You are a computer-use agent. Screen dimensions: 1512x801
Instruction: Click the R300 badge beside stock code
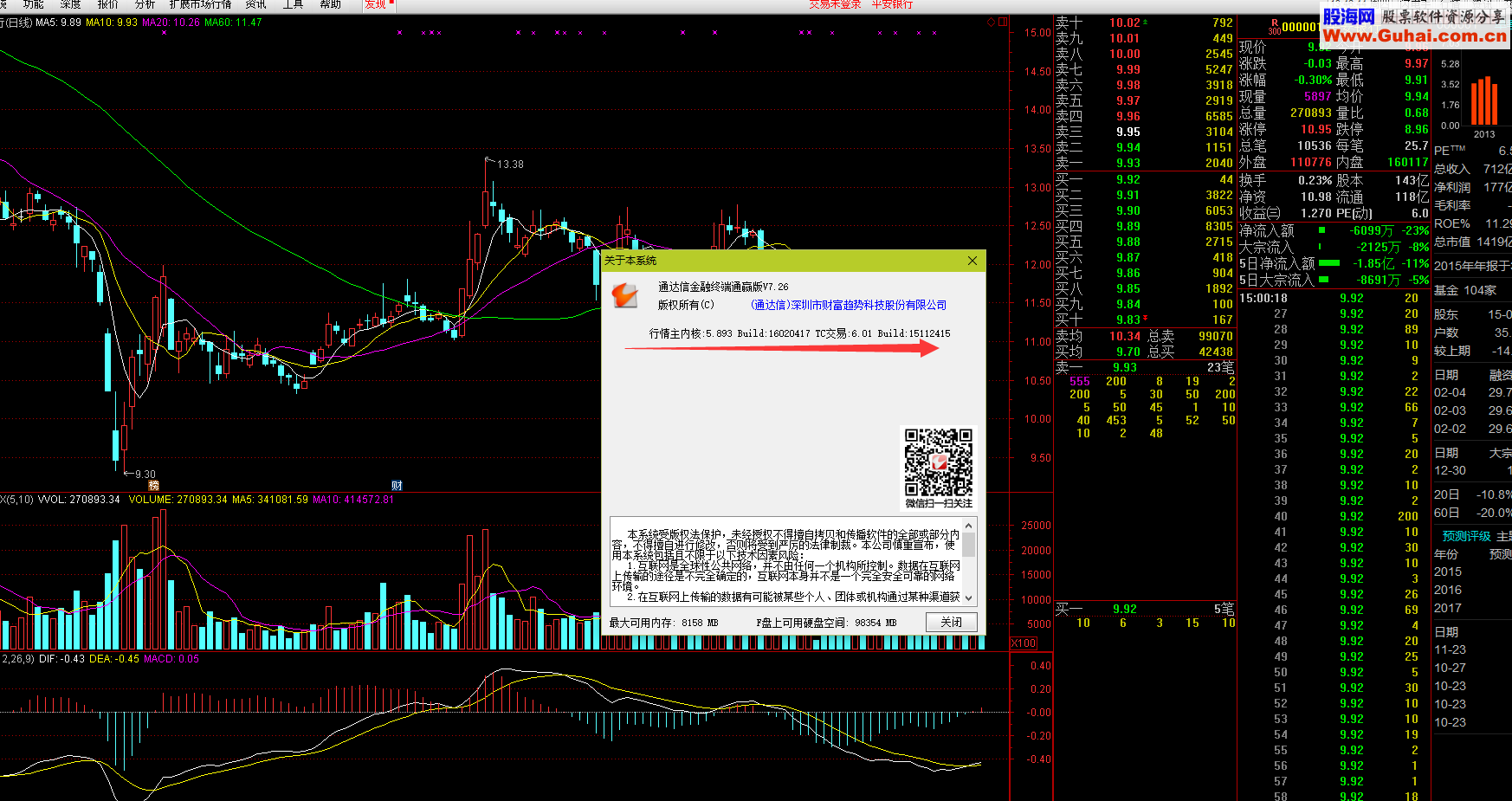(x=1275, y=27)
